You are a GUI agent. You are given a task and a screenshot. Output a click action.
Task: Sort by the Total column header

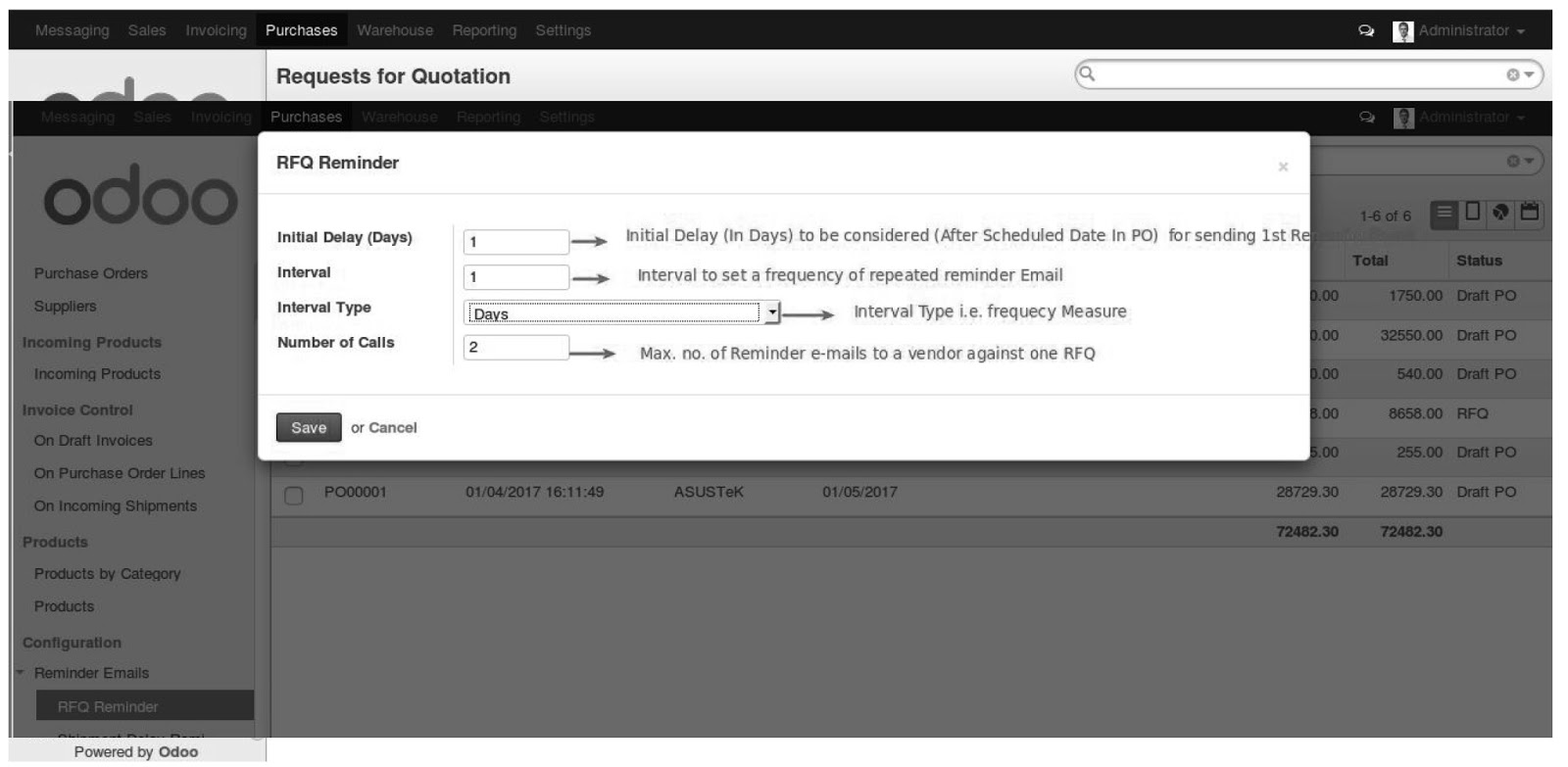coord(1370,261)
